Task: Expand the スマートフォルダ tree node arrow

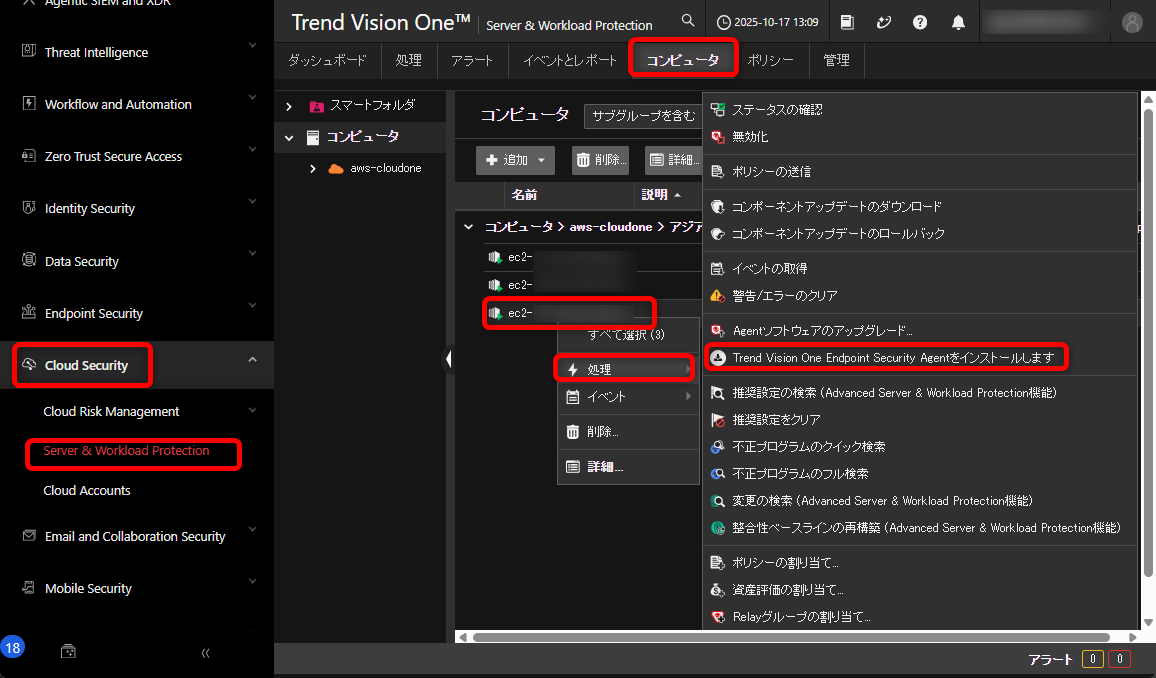Action: click(x=289, y=107)
